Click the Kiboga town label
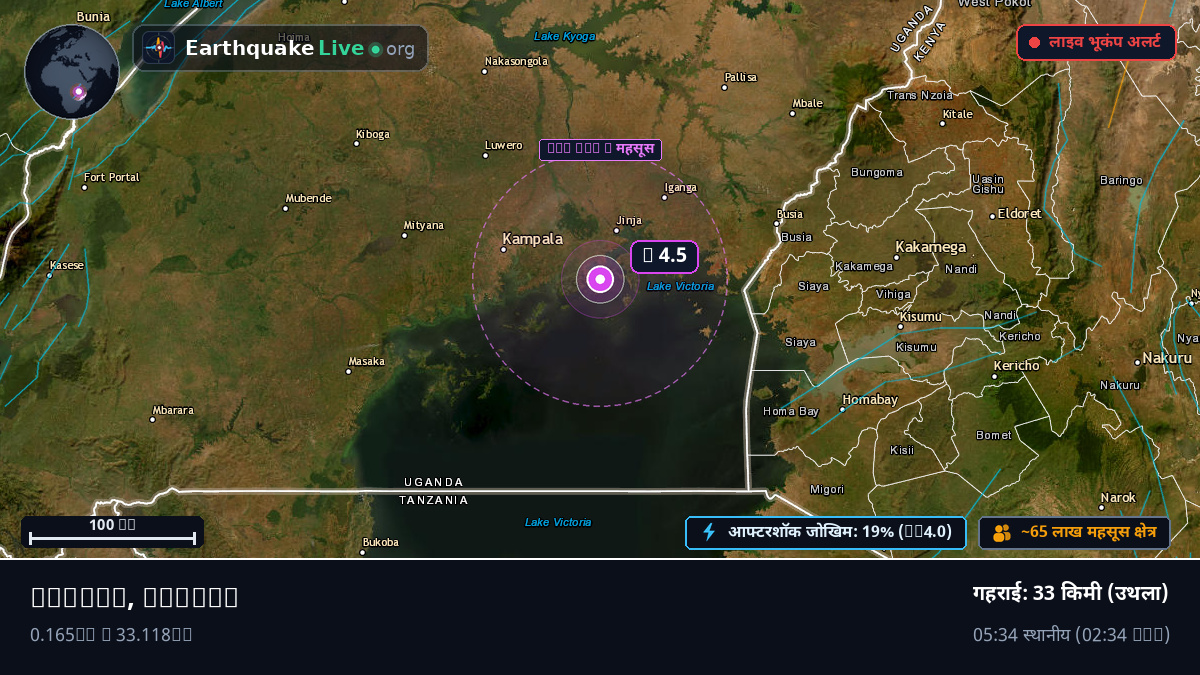Image resolution: width=1200 pixels, height=675 pixels. [372, 133]
